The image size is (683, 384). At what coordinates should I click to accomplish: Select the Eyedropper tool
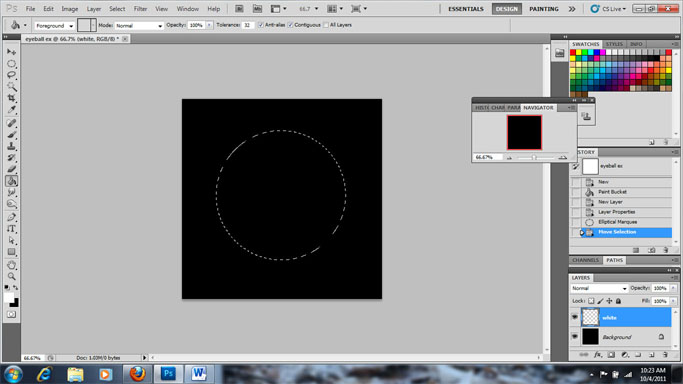click(x=11, y=109)
